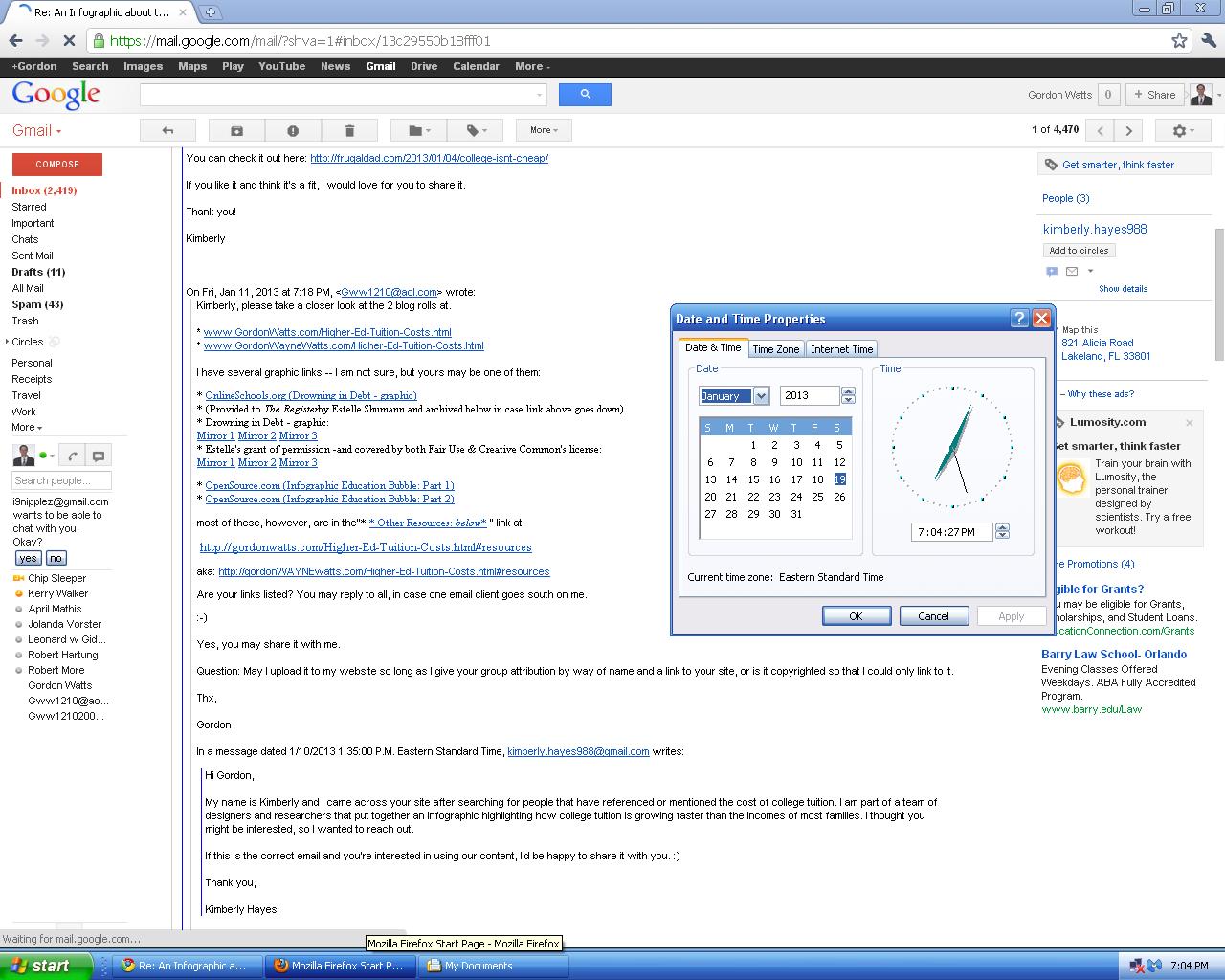
Task: Close the Lumosity ad with X
Action: [x=1190, y=422]
